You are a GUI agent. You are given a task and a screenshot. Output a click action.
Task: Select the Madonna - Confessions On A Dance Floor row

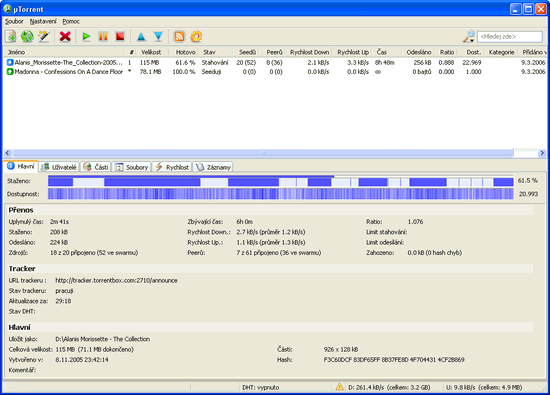coord(275,72)
